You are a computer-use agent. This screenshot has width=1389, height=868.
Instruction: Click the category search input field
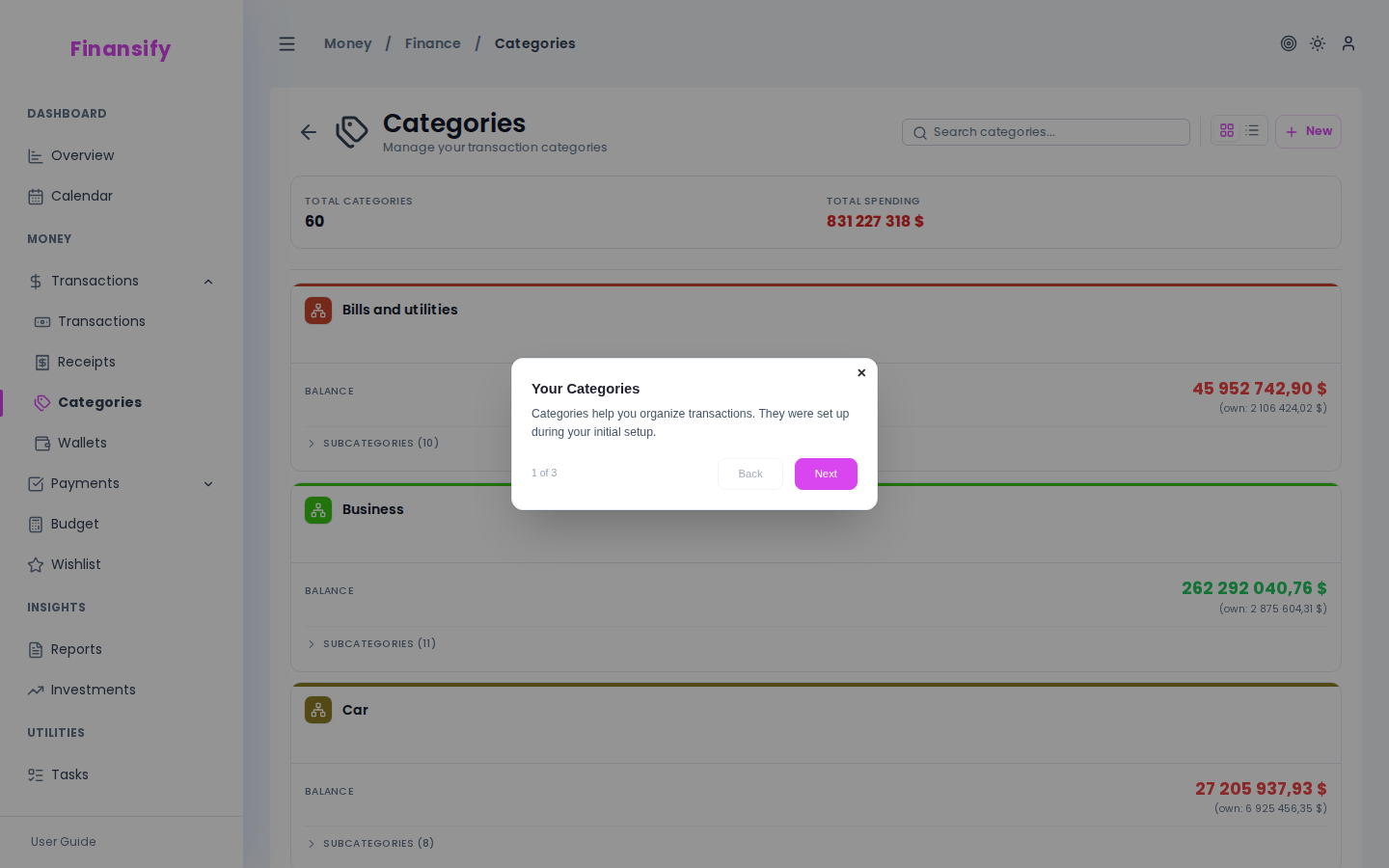point(1046,132)
